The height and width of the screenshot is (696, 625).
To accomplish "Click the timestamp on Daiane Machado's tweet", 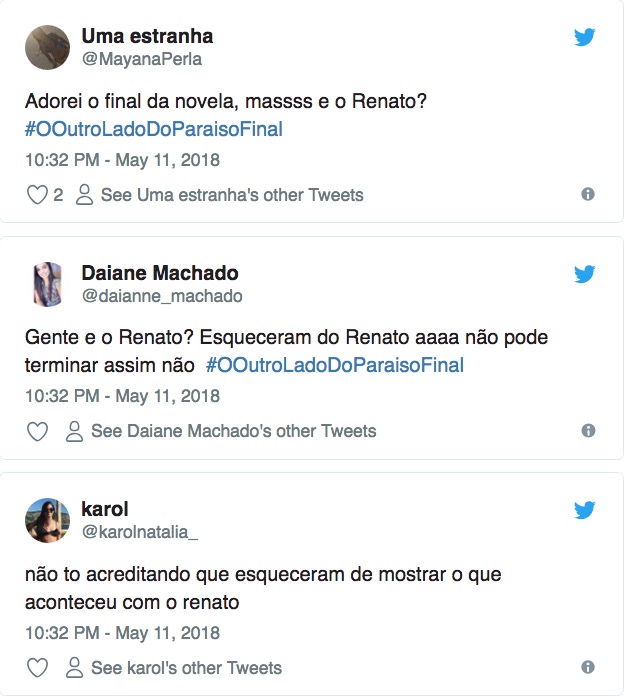I will (122, 396).
